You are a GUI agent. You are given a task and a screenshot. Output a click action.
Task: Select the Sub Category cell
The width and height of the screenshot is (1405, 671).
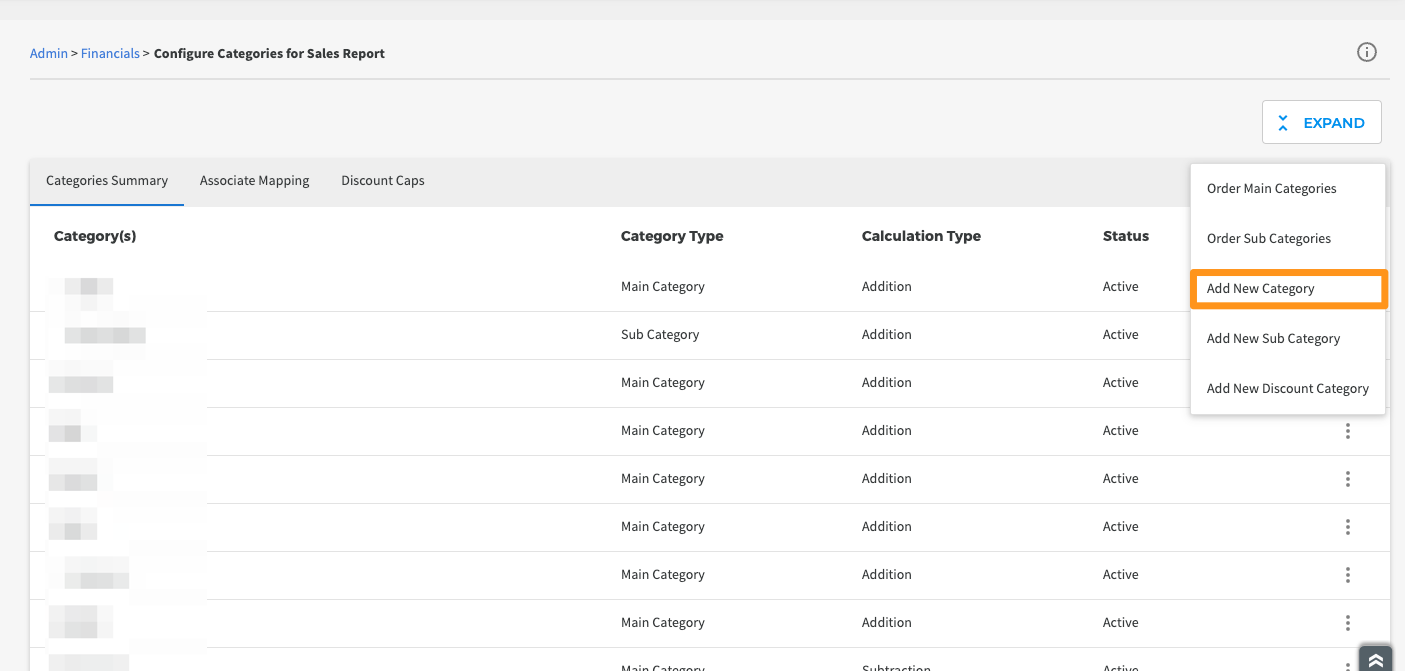tap(660, 334)
